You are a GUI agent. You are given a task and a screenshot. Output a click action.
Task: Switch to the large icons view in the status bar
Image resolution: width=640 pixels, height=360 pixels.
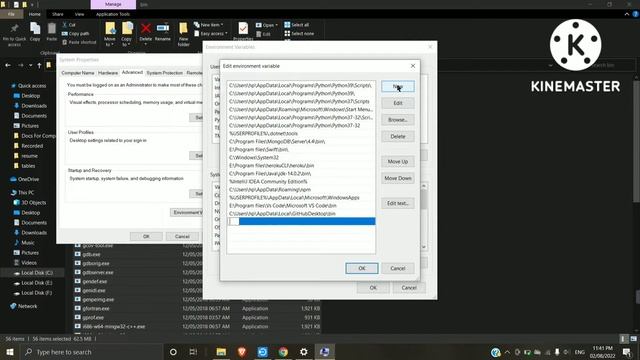(x=633, y=339)
